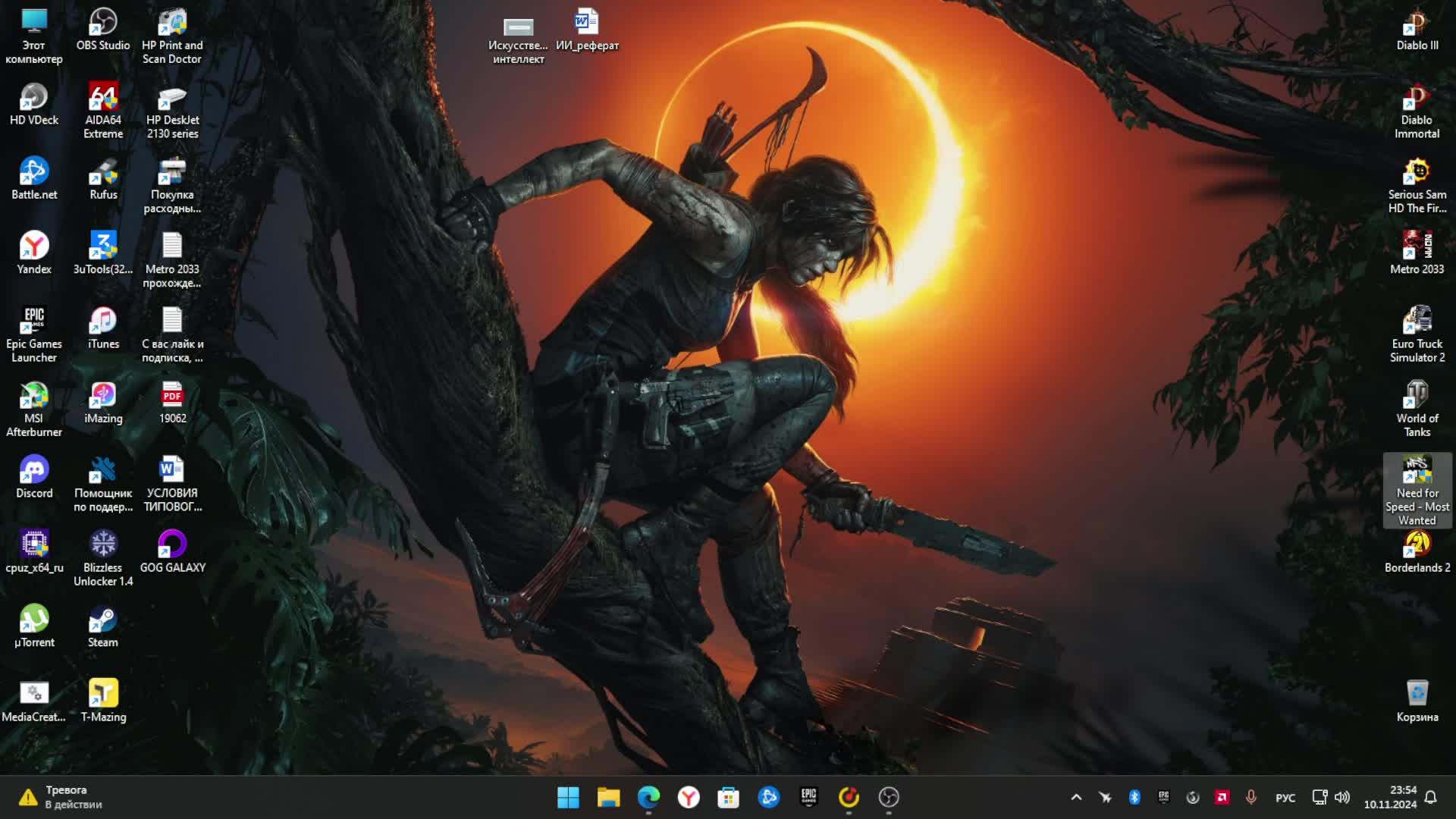1456x819 pixels.
Task: Click the airplane-shaped tray icon
Action: pos(1105,797)
